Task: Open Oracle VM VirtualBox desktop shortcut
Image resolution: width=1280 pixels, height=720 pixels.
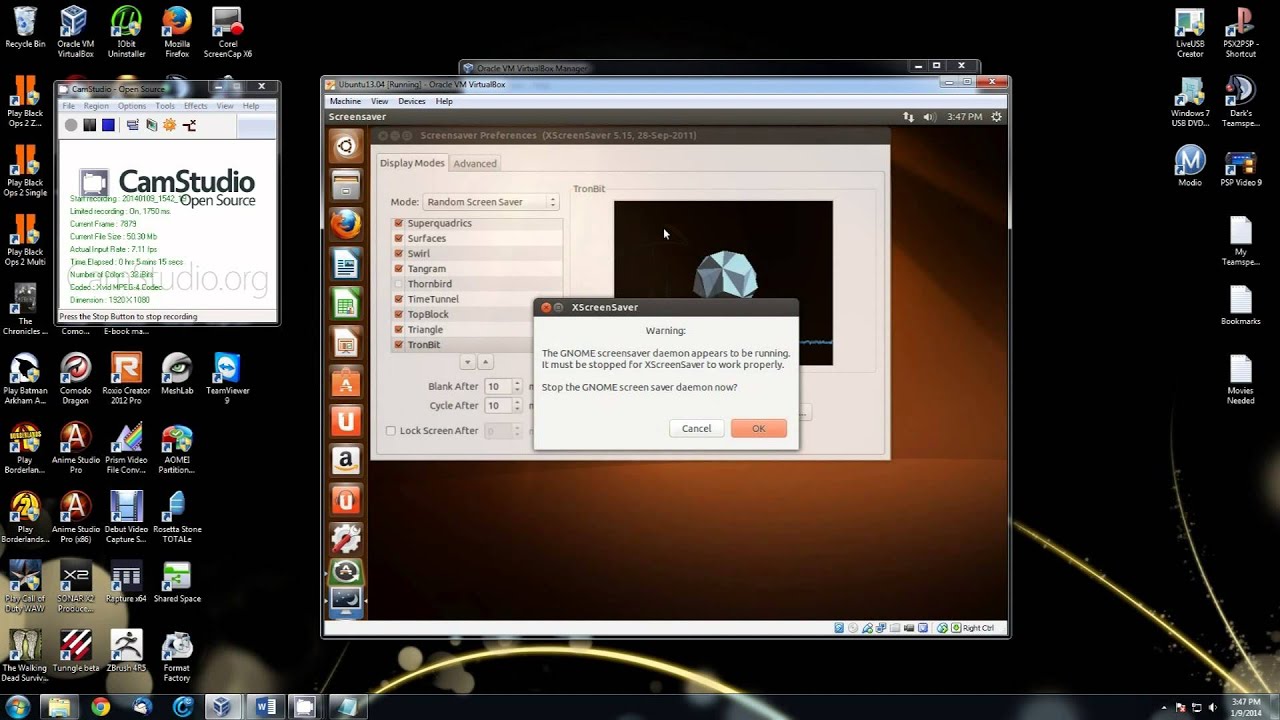Action: 75,30
